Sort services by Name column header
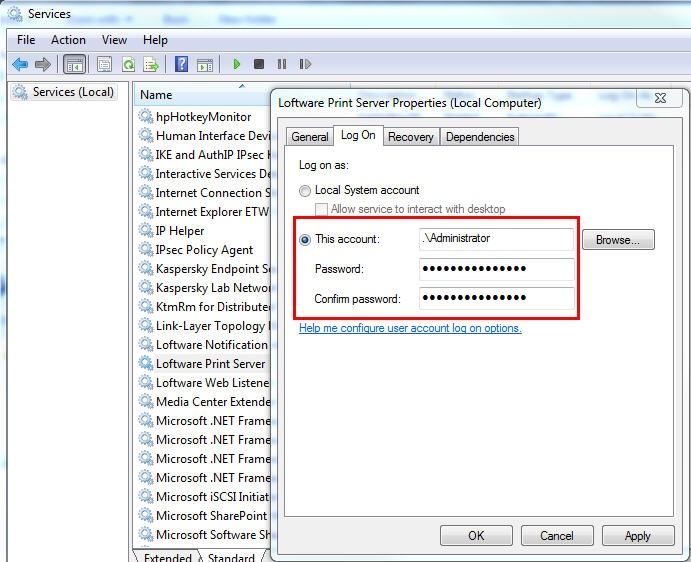Image resolution: width=691 pixels, height=562 pixels. point(202,94)
